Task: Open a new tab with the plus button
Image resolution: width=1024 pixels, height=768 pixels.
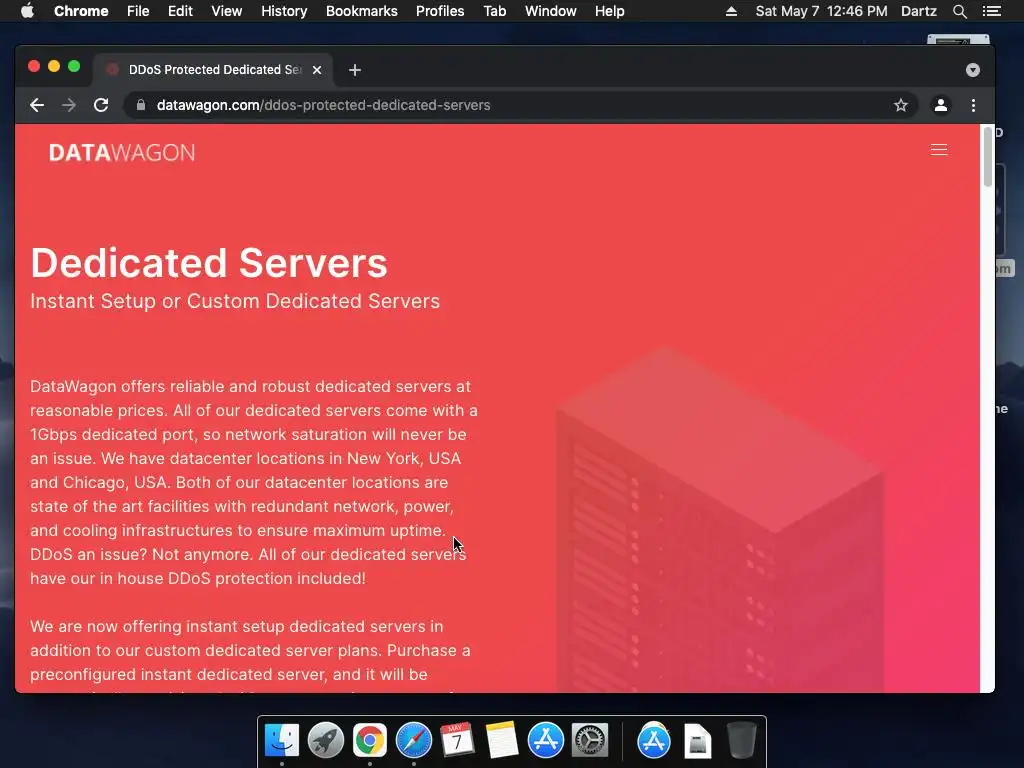Action: [355, 70]
